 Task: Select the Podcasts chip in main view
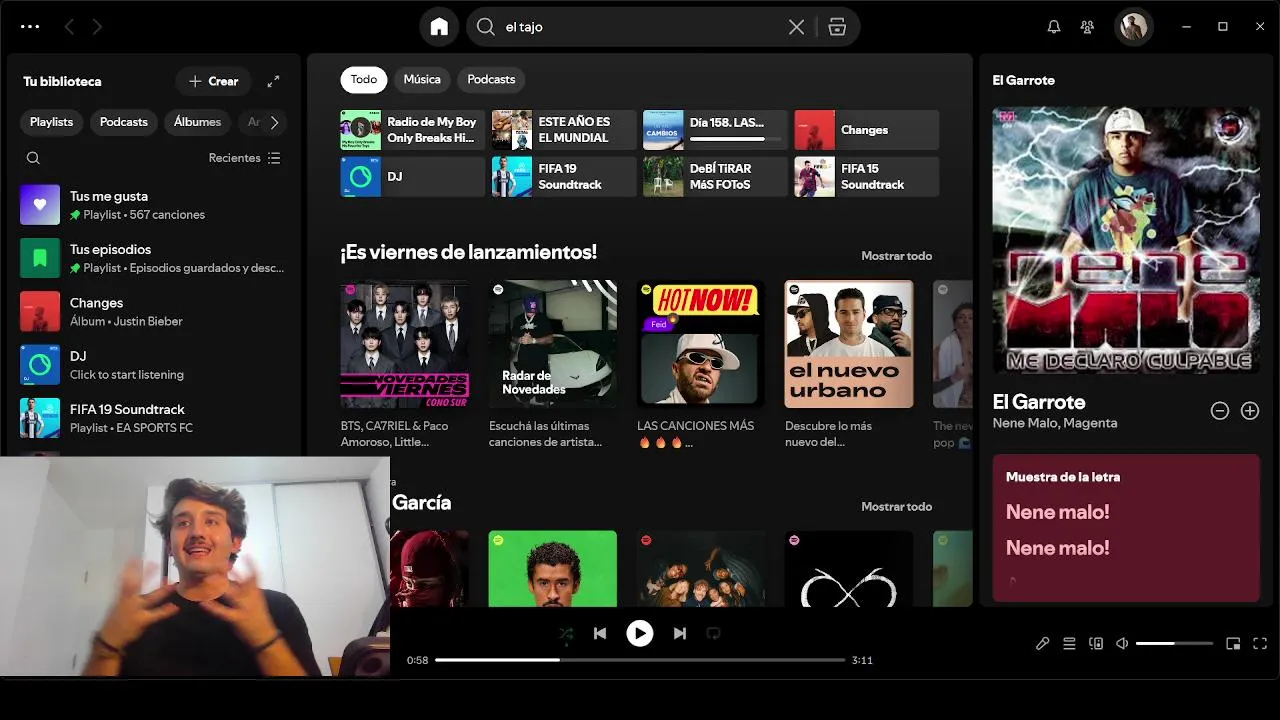[491, 79]
